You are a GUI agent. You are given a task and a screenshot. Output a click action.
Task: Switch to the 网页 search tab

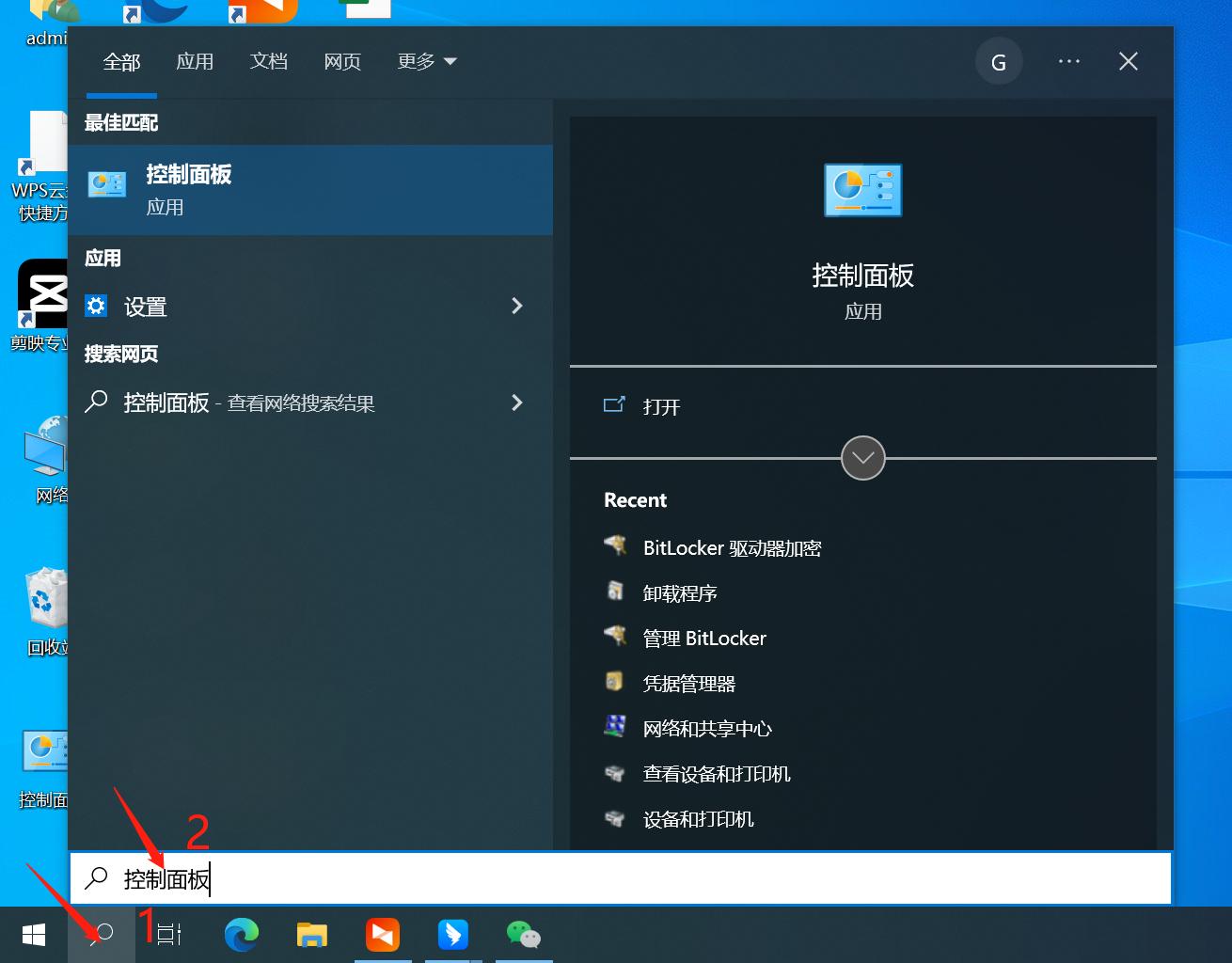pos(341,61)
